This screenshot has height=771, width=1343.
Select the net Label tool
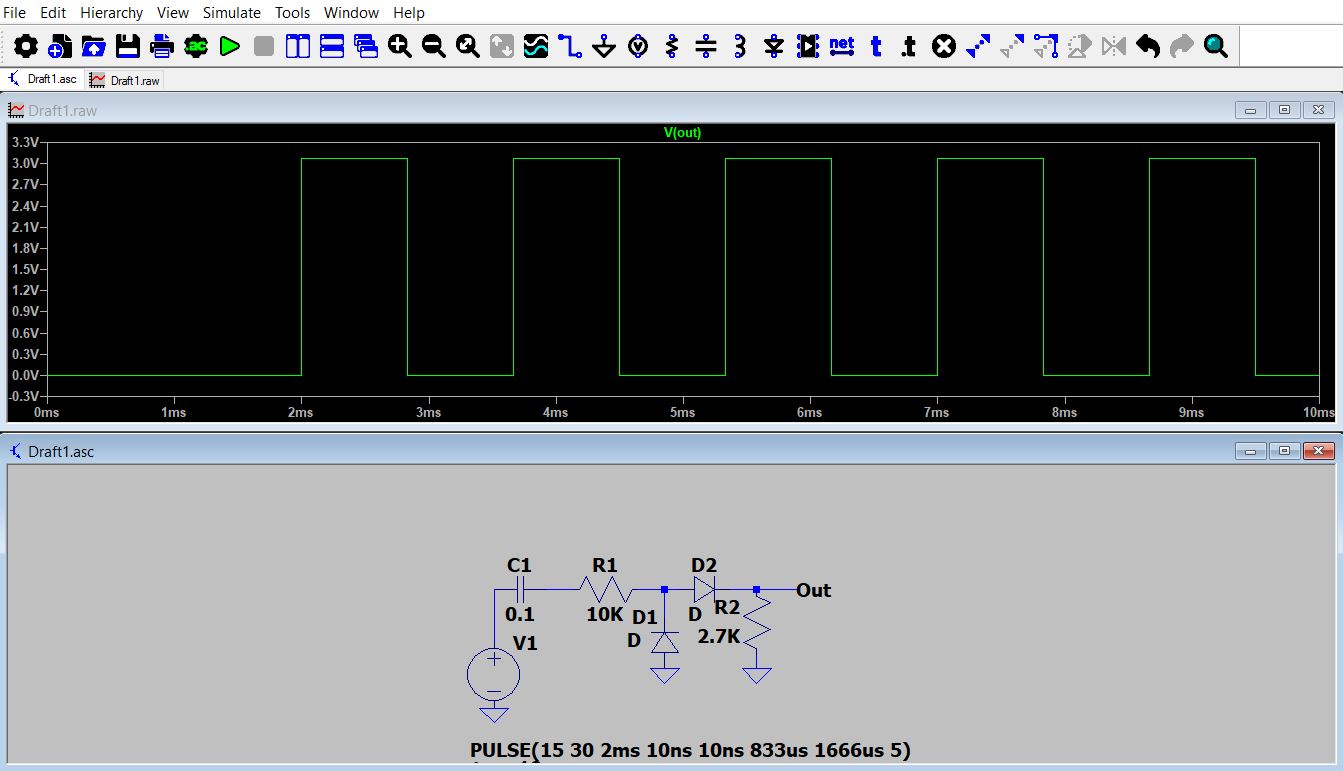pyautogui.click(x=840, y=45)
